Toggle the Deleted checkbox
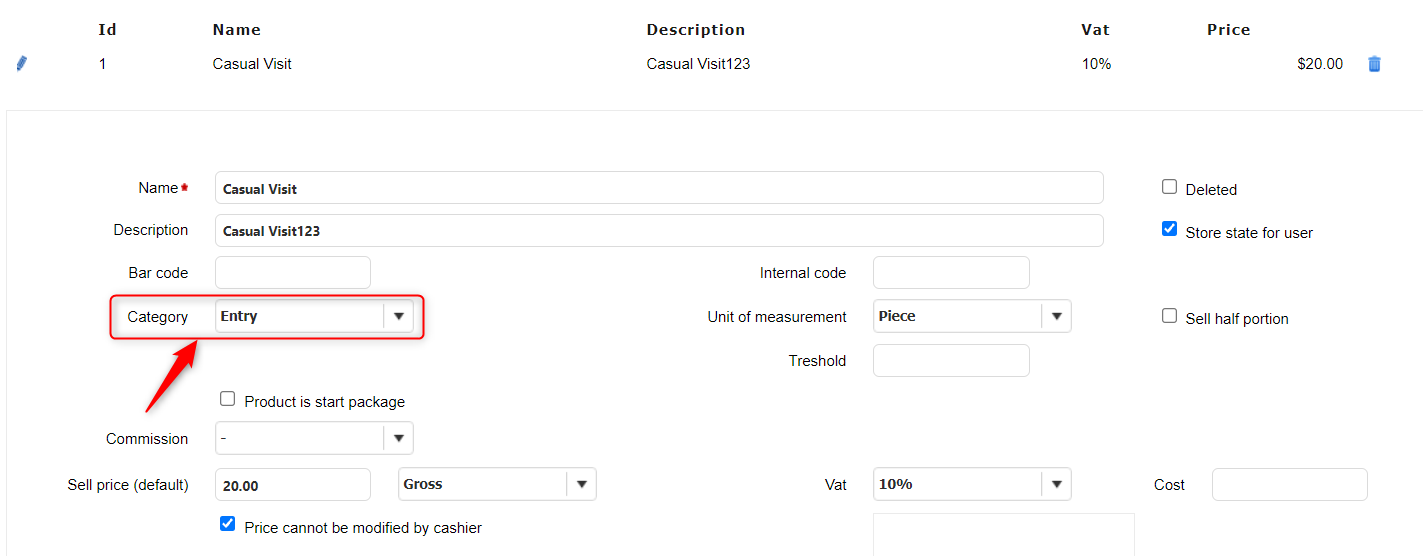The image size is (1423, 556). coord(1169,187)
